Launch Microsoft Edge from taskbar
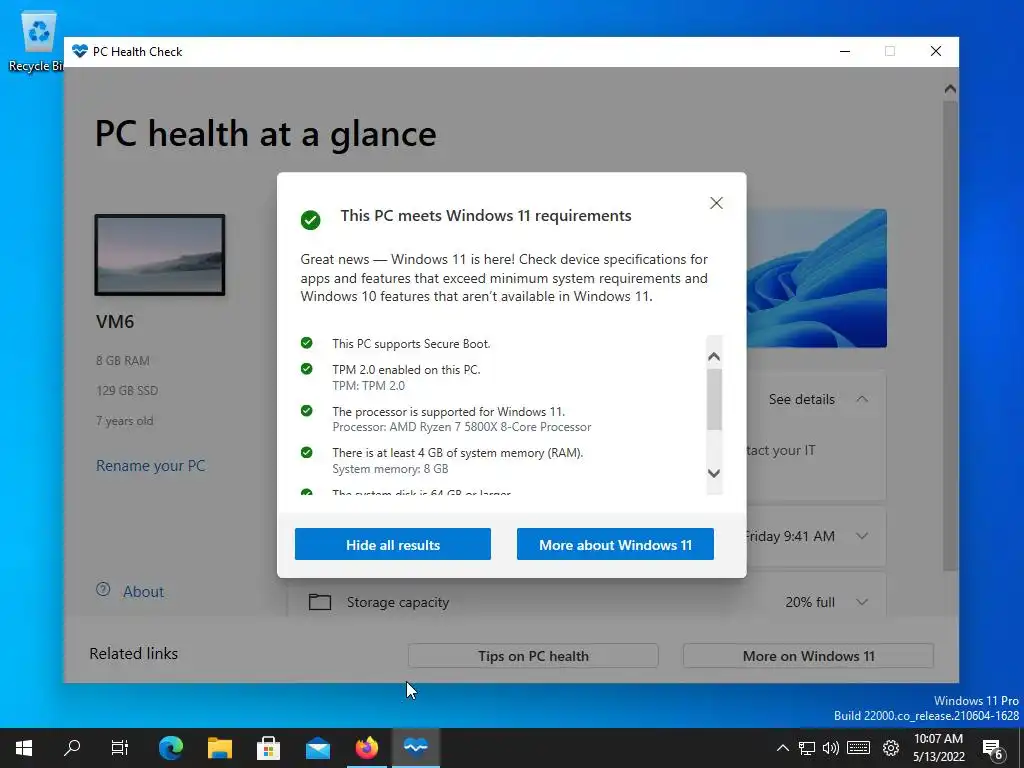 point(171,748)
